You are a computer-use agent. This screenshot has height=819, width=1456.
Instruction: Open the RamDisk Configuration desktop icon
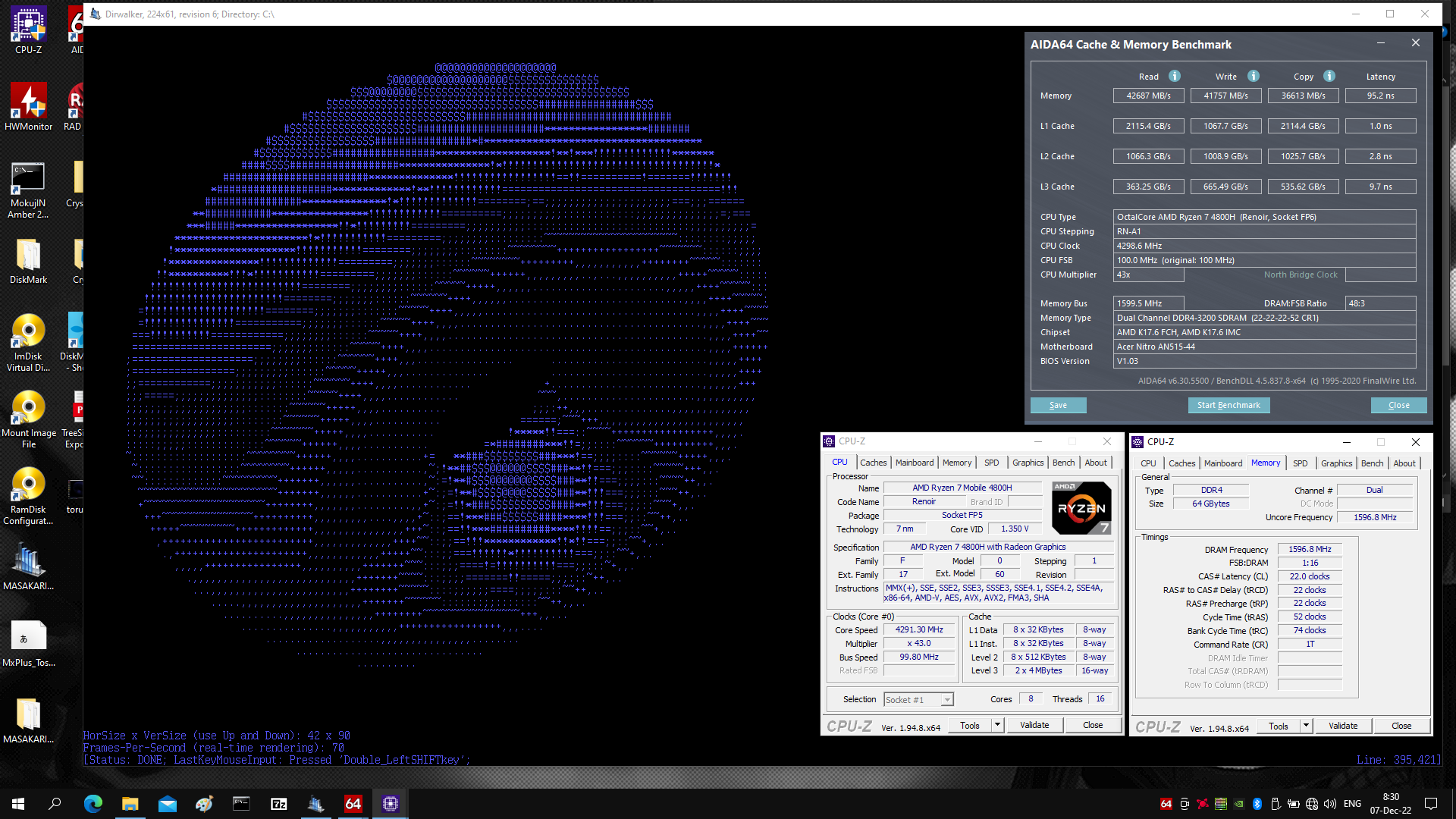[x=28, y=496]
